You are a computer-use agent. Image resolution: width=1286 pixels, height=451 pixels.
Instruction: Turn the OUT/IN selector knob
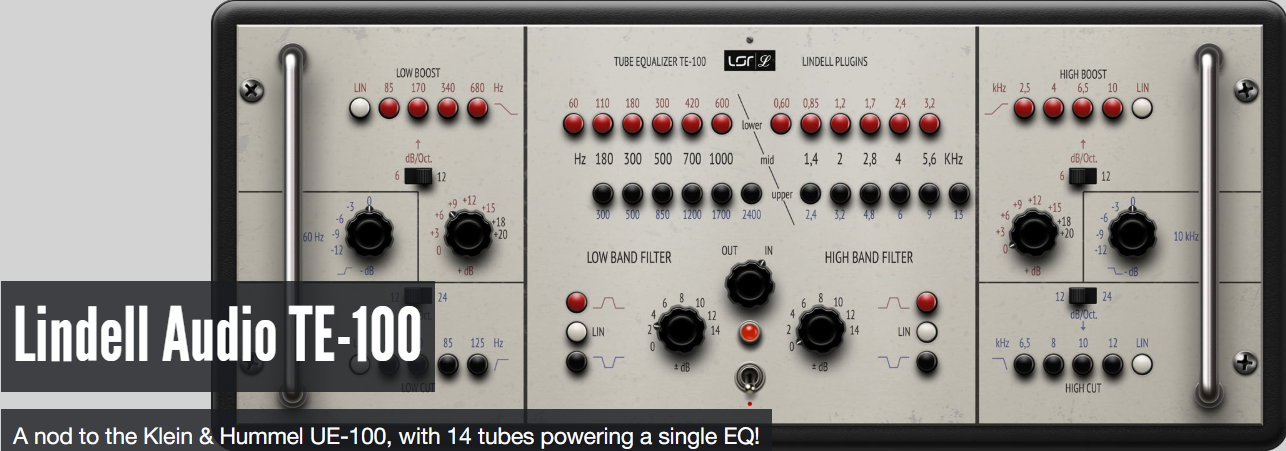tap(750, 282)
